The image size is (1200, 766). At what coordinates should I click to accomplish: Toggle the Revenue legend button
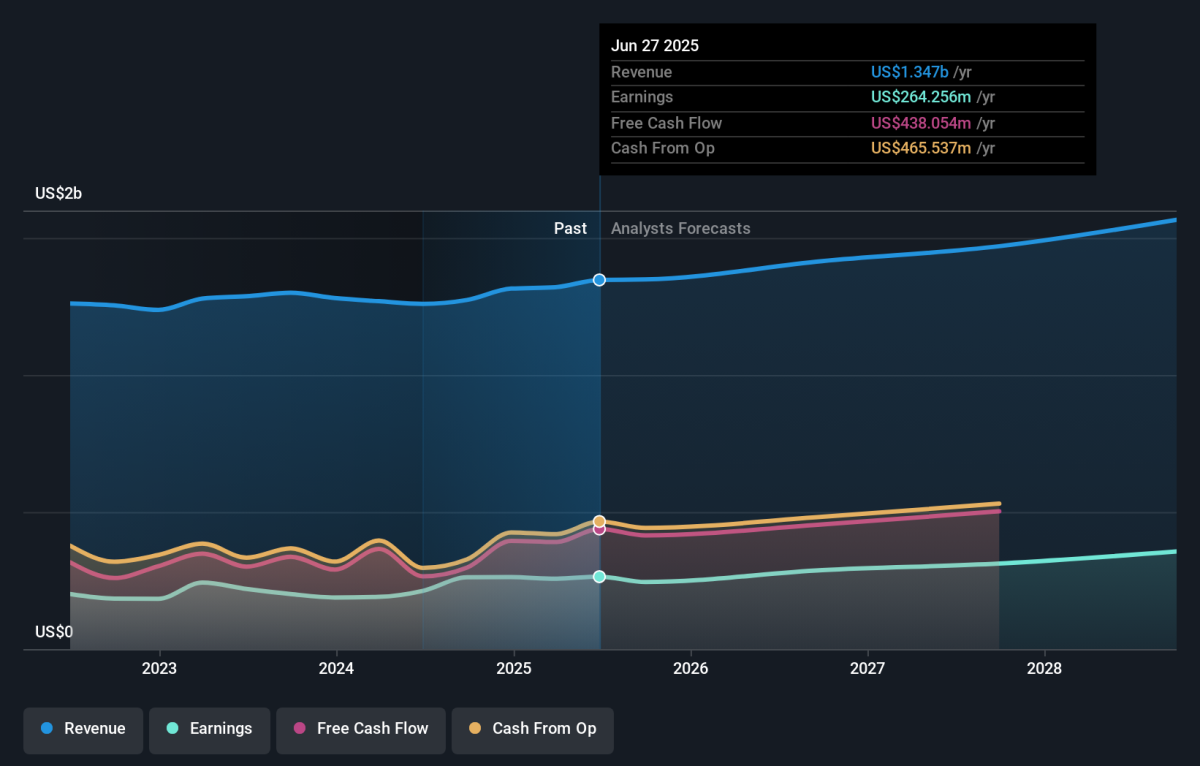(83, 729)
